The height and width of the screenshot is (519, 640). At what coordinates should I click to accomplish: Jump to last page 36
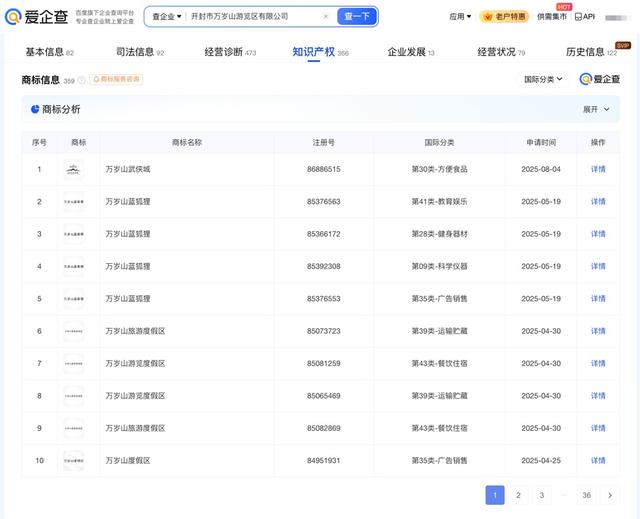pos(587,495)
